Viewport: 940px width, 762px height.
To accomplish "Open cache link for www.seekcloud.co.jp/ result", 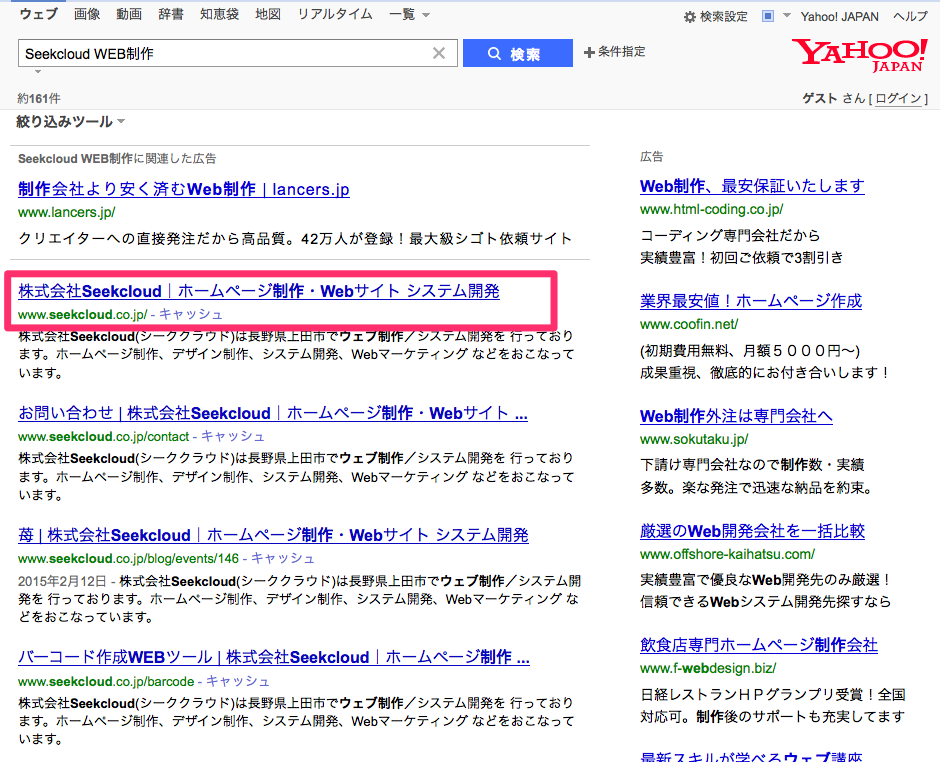I will click(191, 314).
